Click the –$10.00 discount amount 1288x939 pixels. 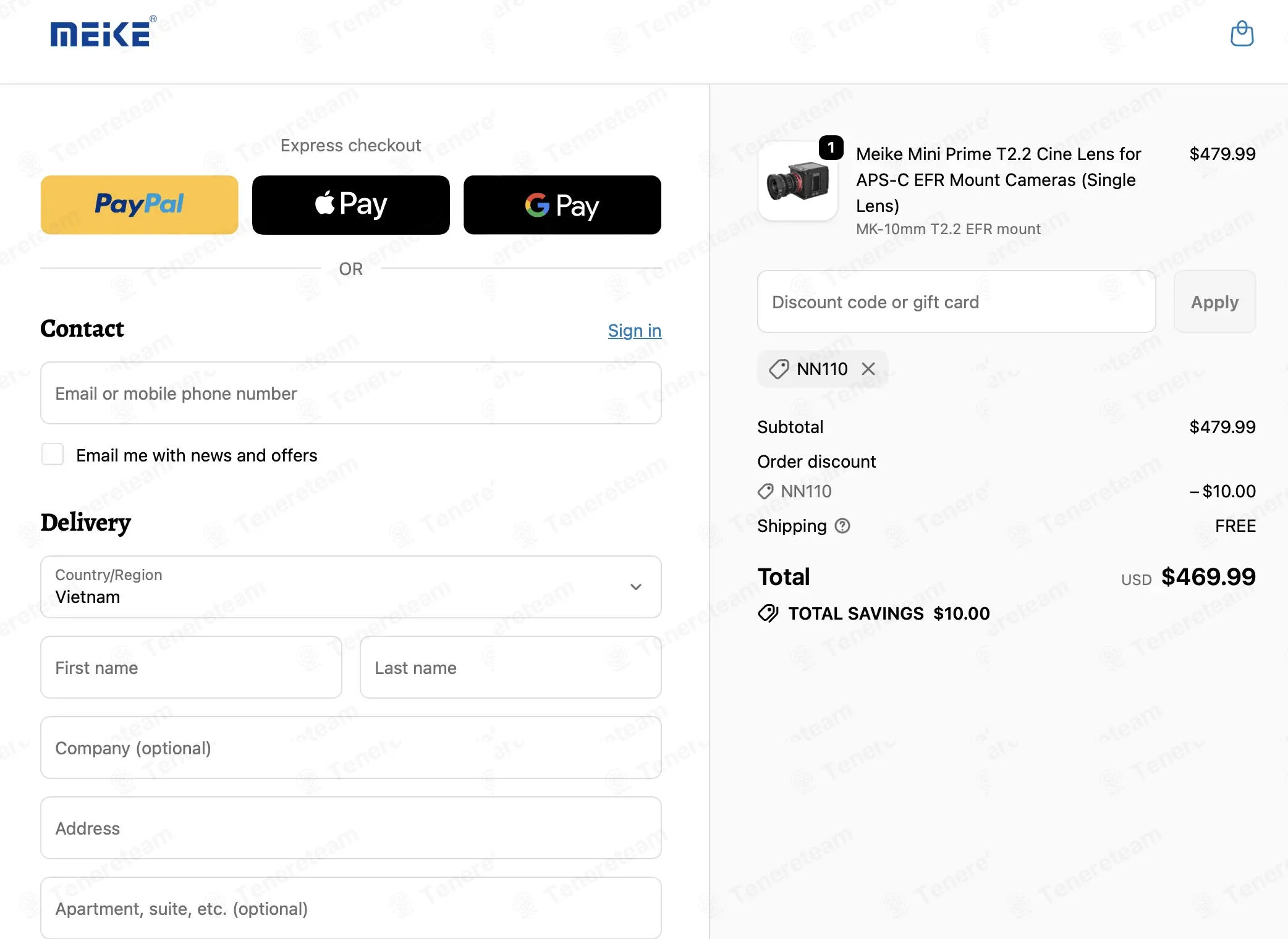[x=1222, y=491]
